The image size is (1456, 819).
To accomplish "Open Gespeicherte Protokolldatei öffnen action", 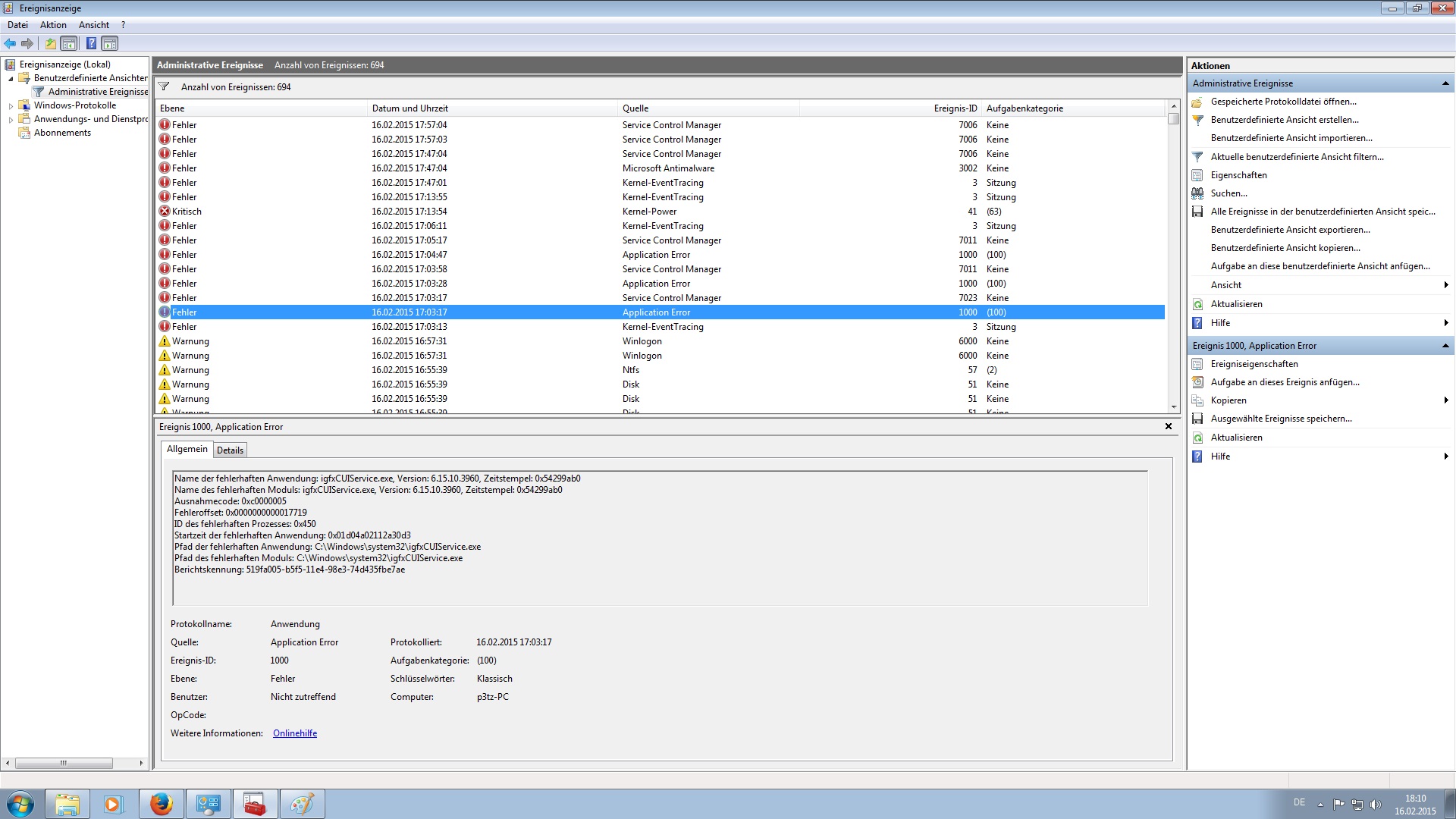I will (1283, 102).
